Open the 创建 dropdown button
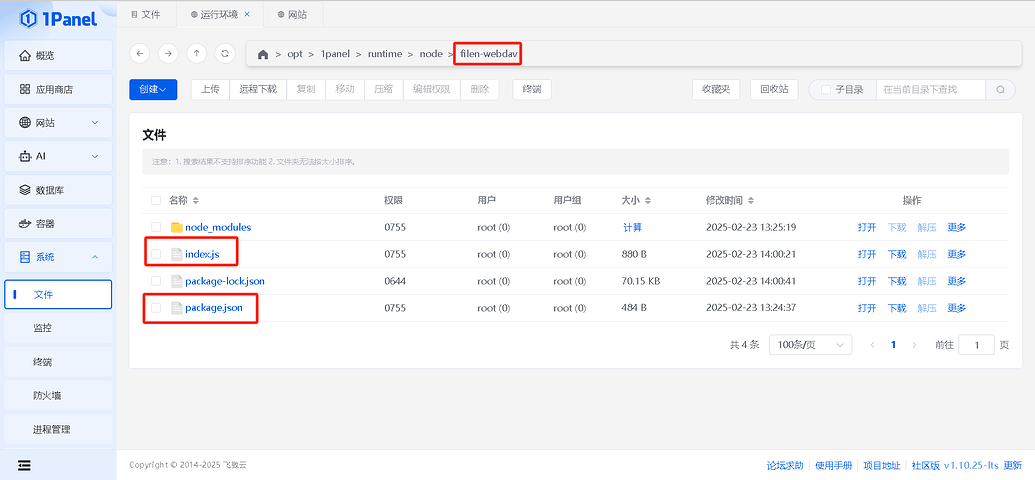This screenshot has height=480, width=1035. (x=153, y=90)
